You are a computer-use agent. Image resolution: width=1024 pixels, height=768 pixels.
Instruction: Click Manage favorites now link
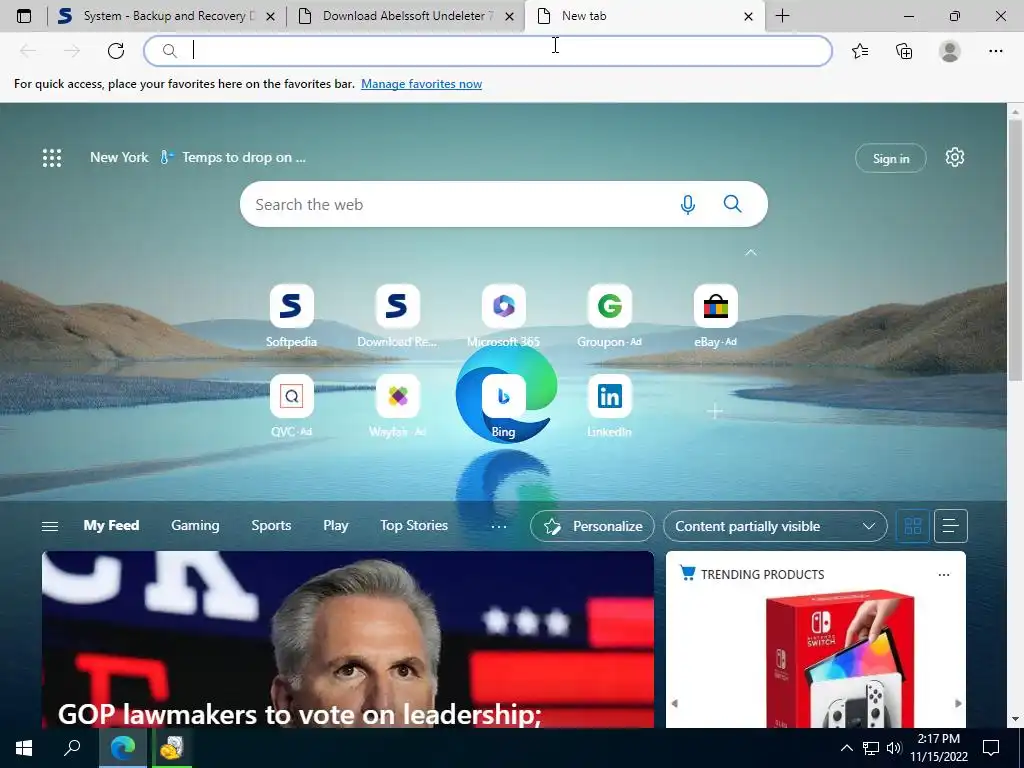(421, 84)
